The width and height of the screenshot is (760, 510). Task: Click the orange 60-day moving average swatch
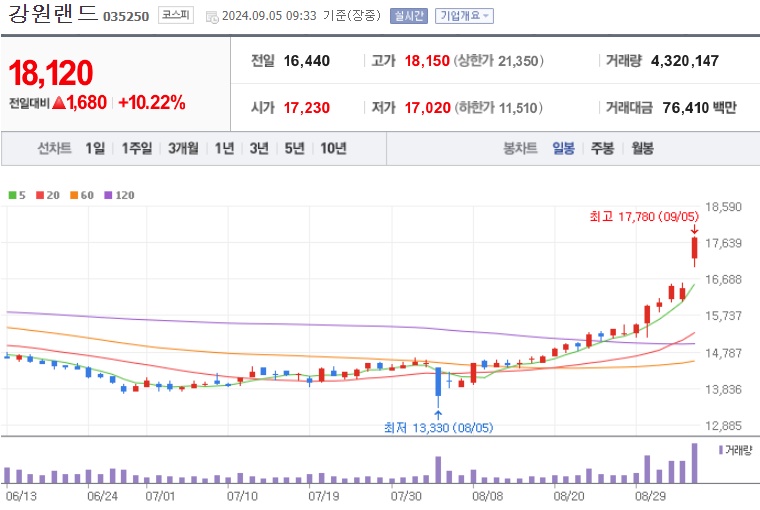tap(74, 195)
